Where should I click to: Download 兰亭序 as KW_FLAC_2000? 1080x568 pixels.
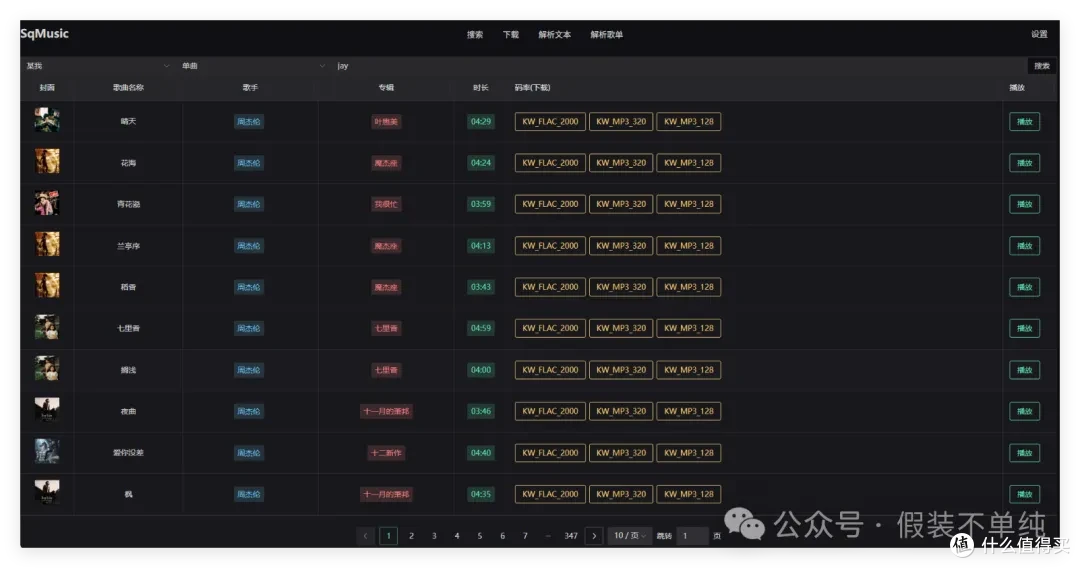(550, 246)
